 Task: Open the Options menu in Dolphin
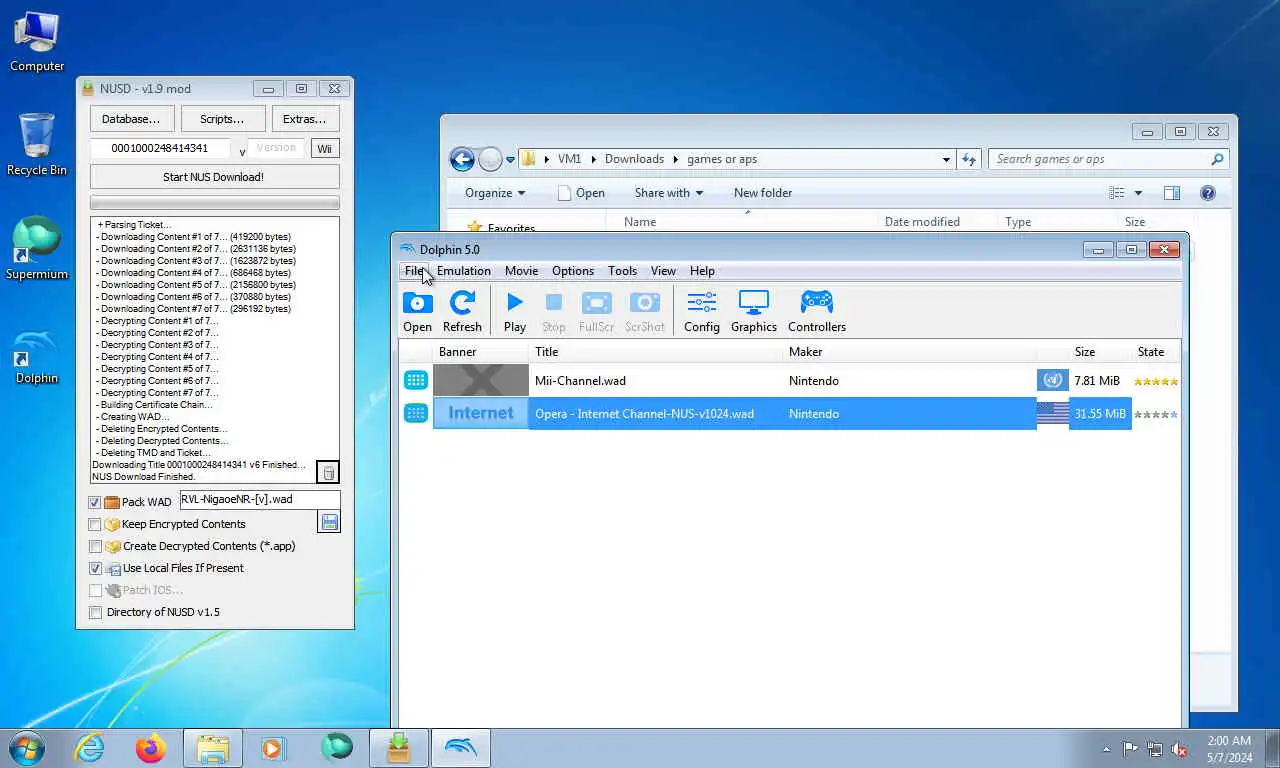point(573,271)
